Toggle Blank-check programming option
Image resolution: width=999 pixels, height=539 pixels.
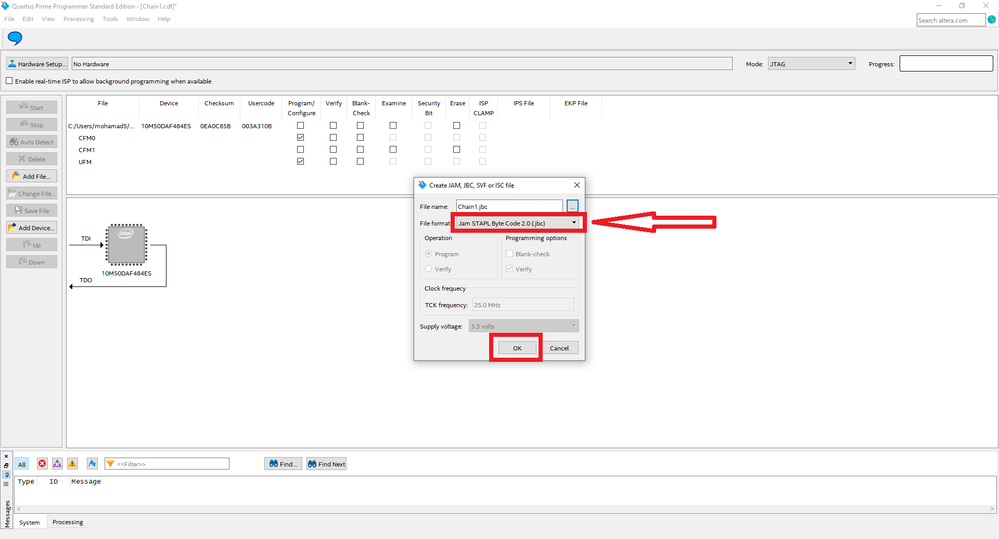tap(510, 254)
